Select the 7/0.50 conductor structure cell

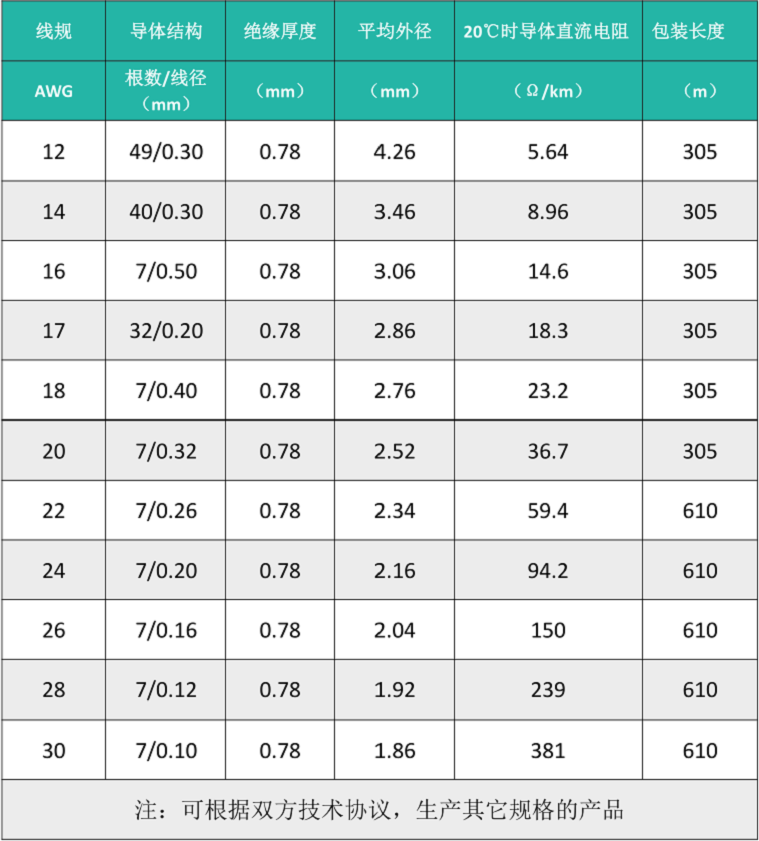coord(166,271)
